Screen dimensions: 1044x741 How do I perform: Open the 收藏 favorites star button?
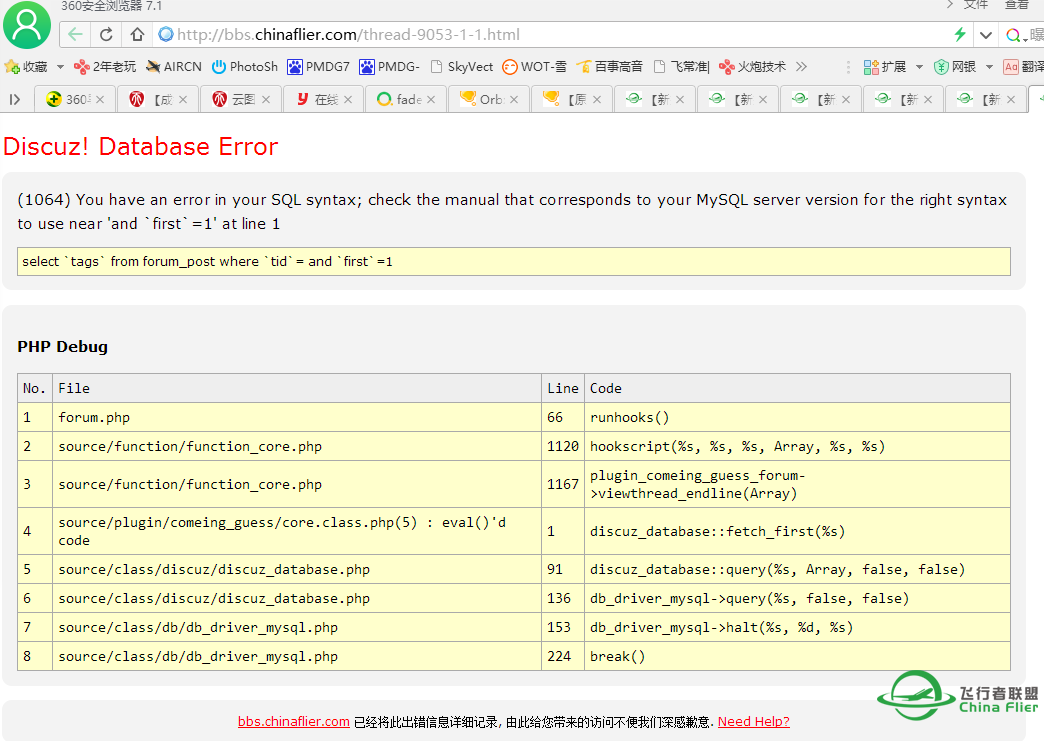coord(26,67)
